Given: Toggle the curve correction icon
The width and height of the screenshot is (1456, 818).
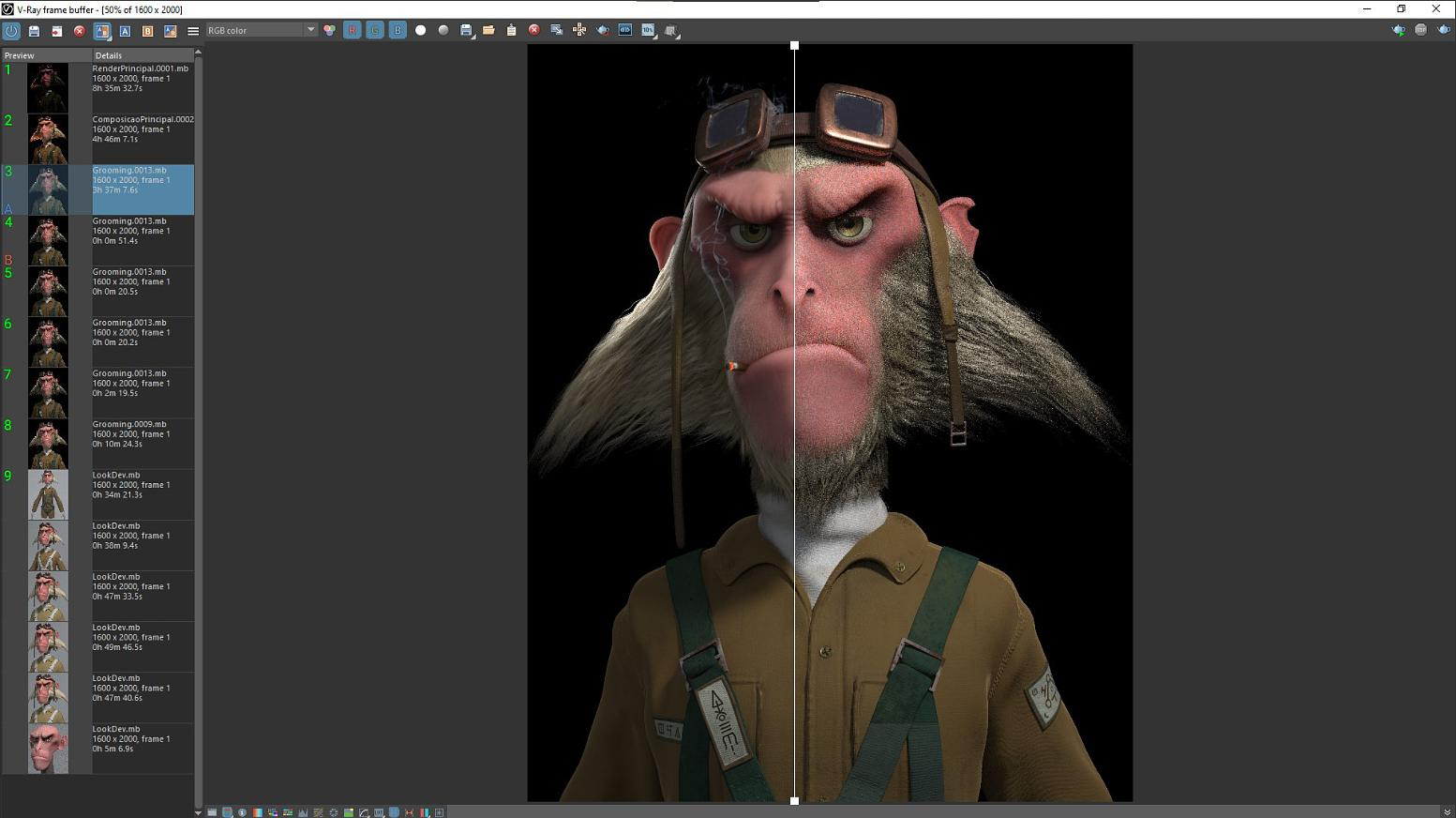Looking at the screenshot, I should 364,812.
